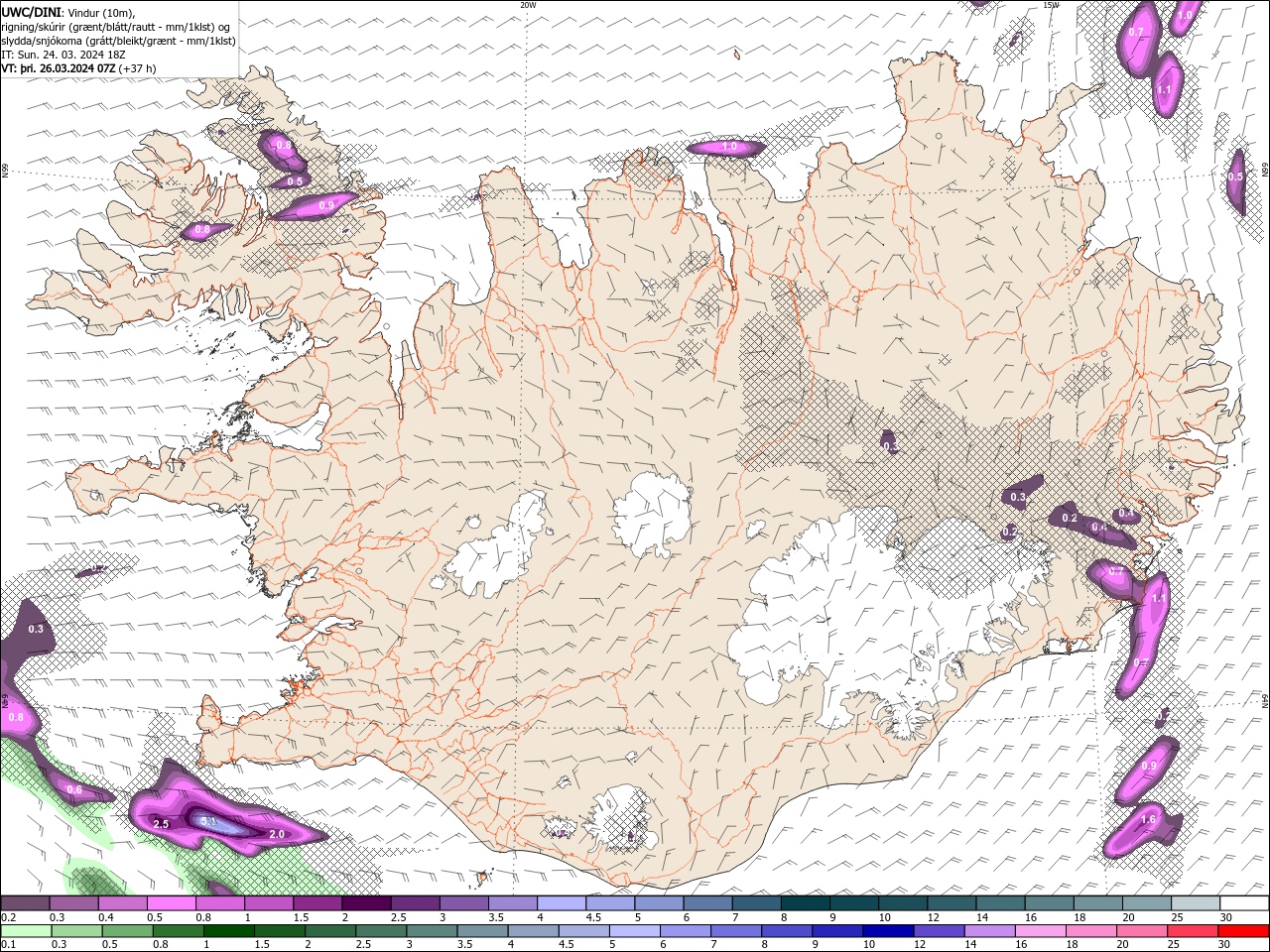Click the 0.9 label in the Westfjords snow band

click(326, 204)
